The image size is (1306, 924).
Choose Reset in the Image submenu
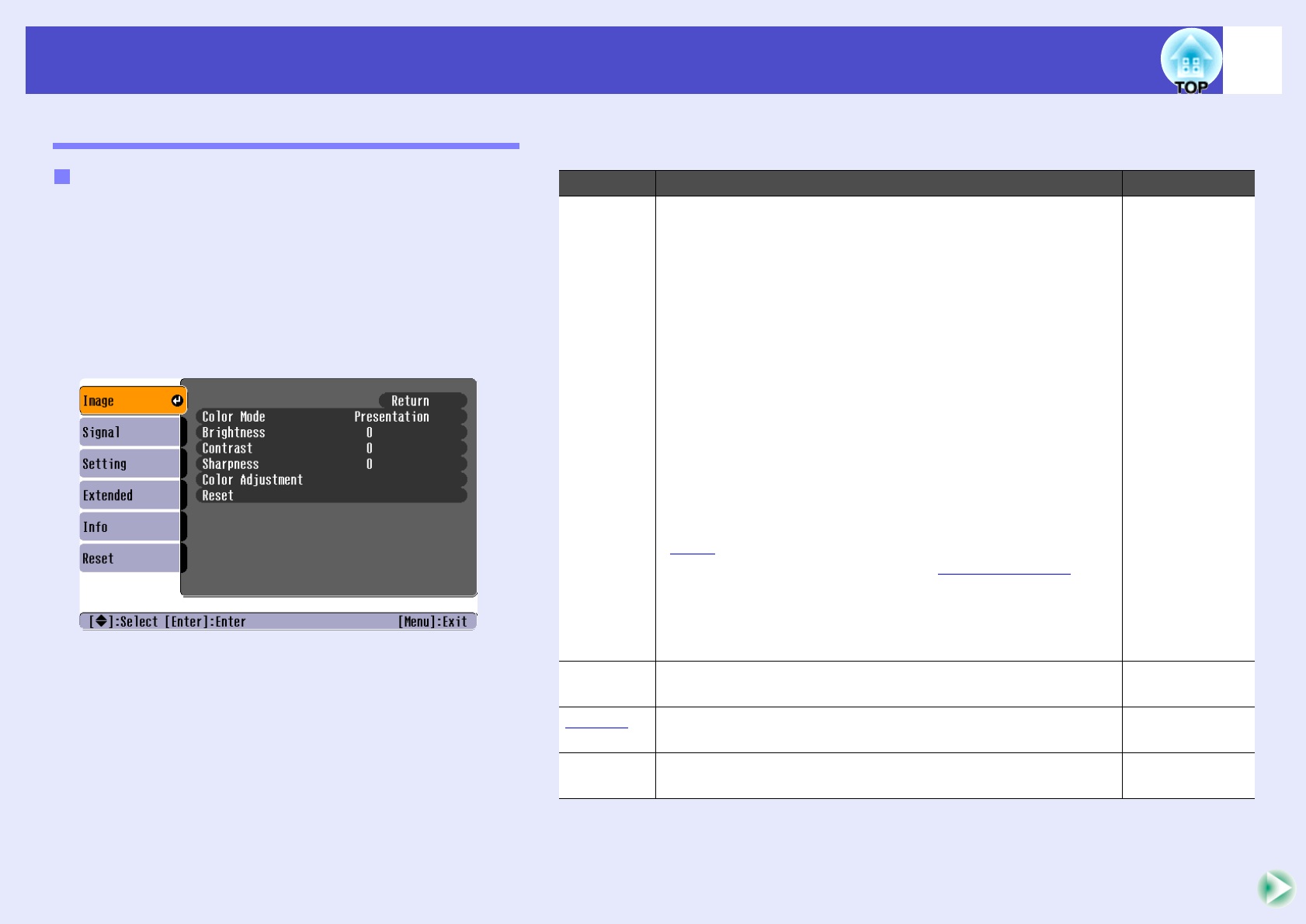point(332,495)
